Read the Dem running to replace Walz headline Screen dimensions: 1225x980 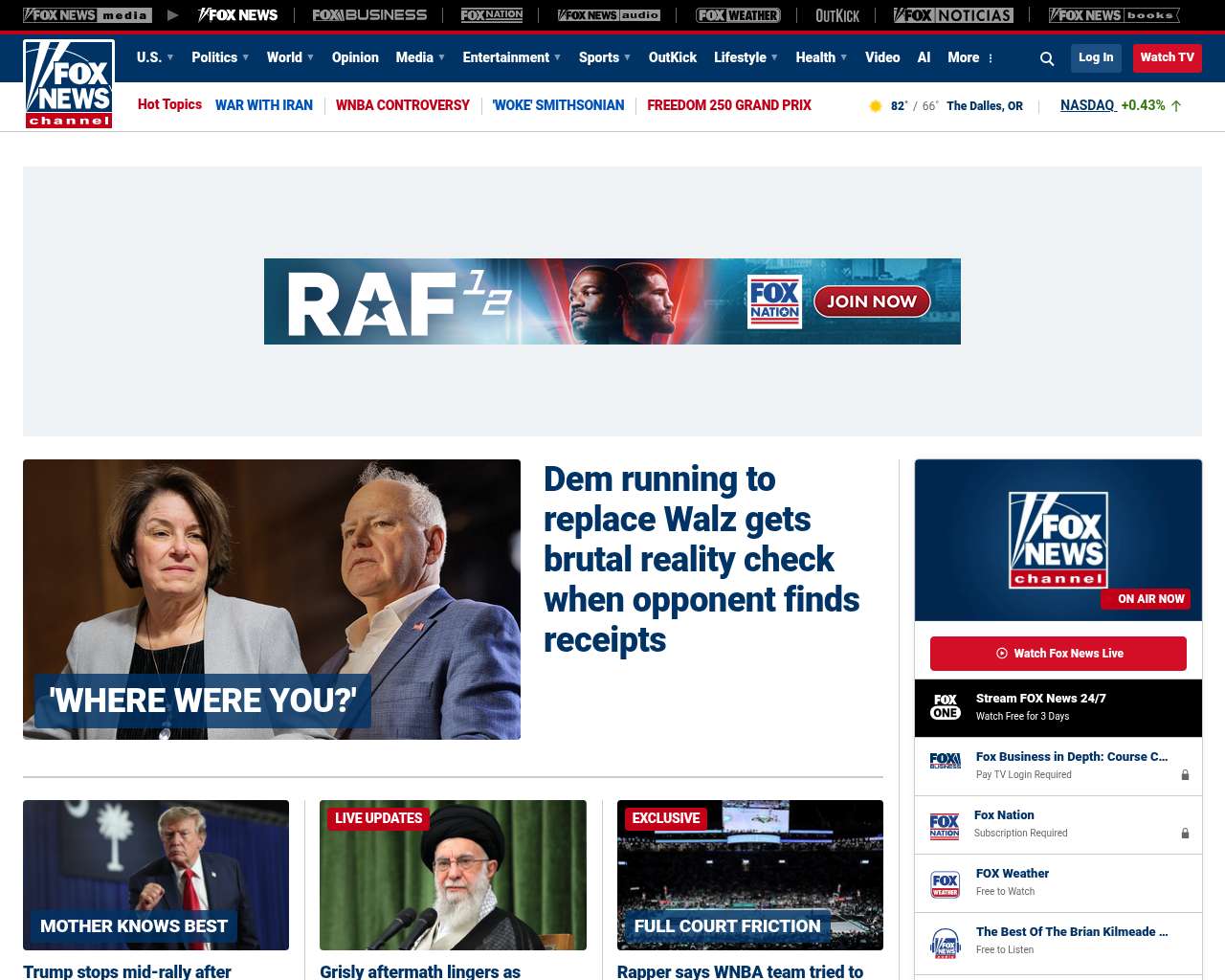click(702, 560)
